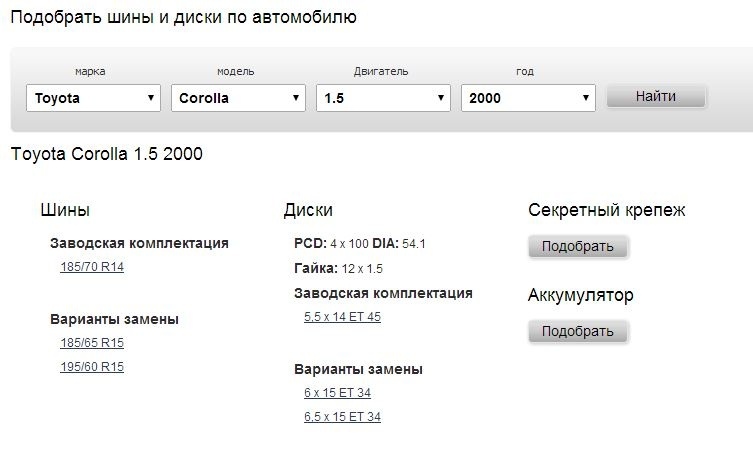Click the Toyota Corolla 1.5 2000 result title

pos(106,155)
